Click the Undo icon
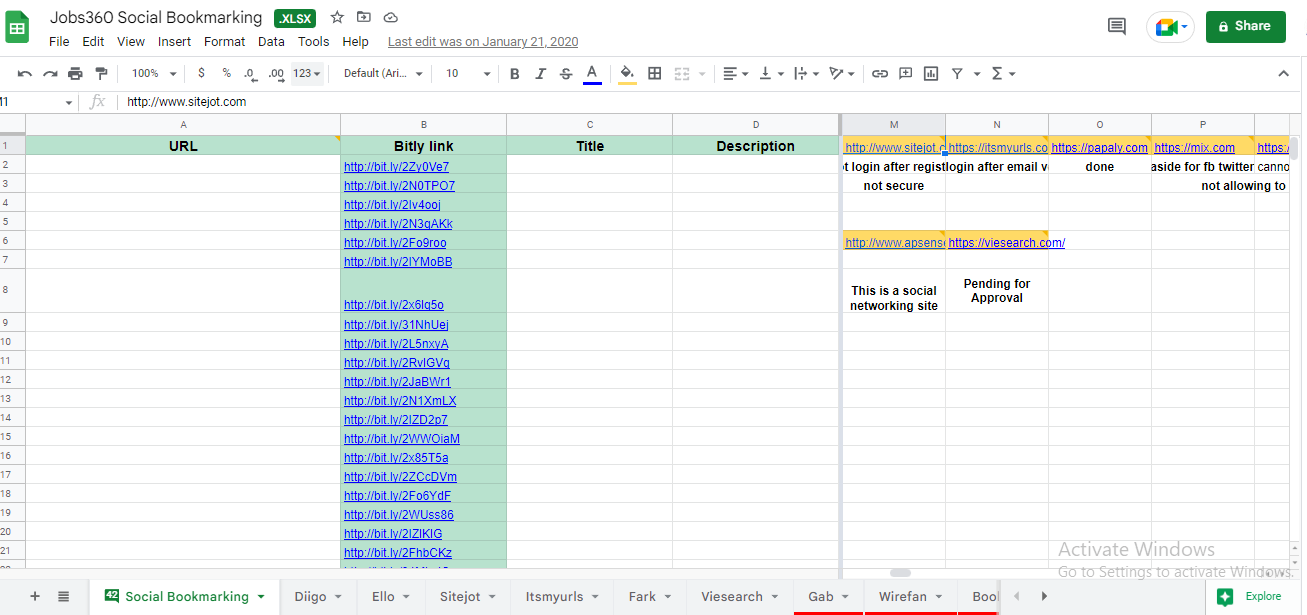The width and height of the screenshot is (1307, 615). [x=25, y=73]
